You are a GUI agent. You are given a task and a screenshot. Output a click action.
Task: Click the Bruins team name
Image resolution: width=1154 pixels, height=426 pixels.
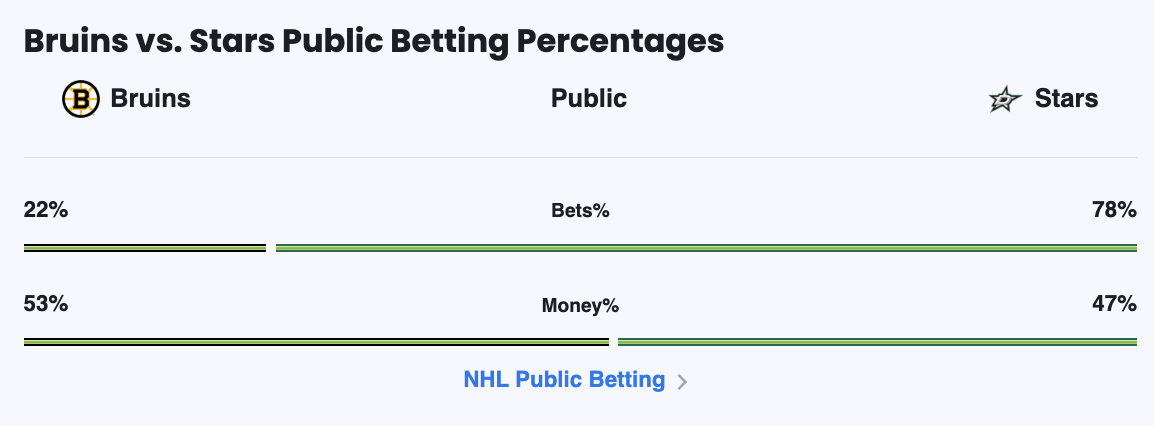[151, 98]
